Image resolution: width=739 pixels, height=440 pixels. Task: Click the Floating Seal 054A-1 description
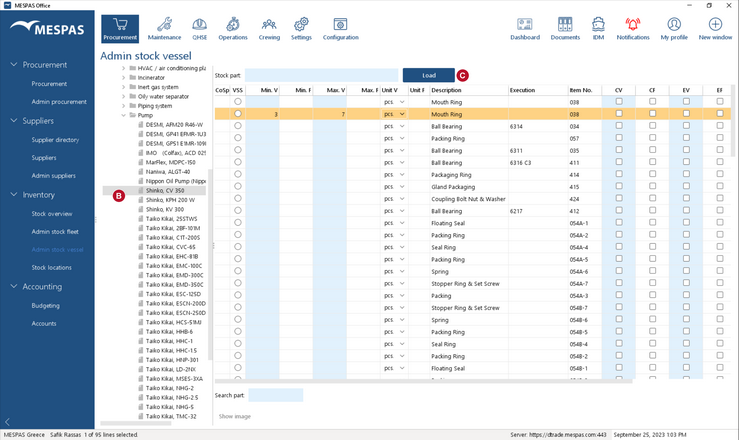point(448,223)
